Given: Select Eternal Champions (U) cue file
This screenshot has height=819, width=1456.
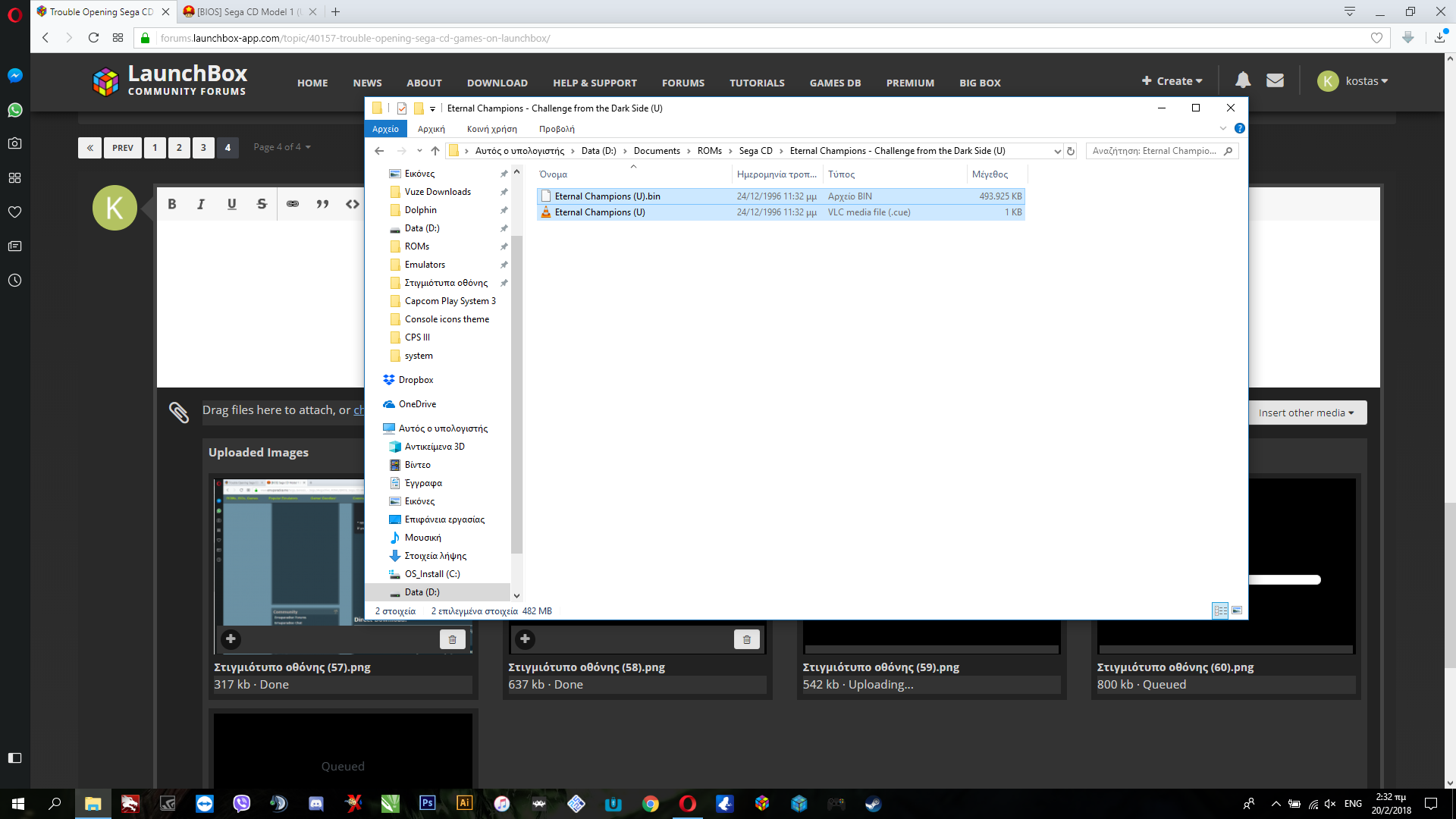Looking at the screenshot, I should pos(780,212).
